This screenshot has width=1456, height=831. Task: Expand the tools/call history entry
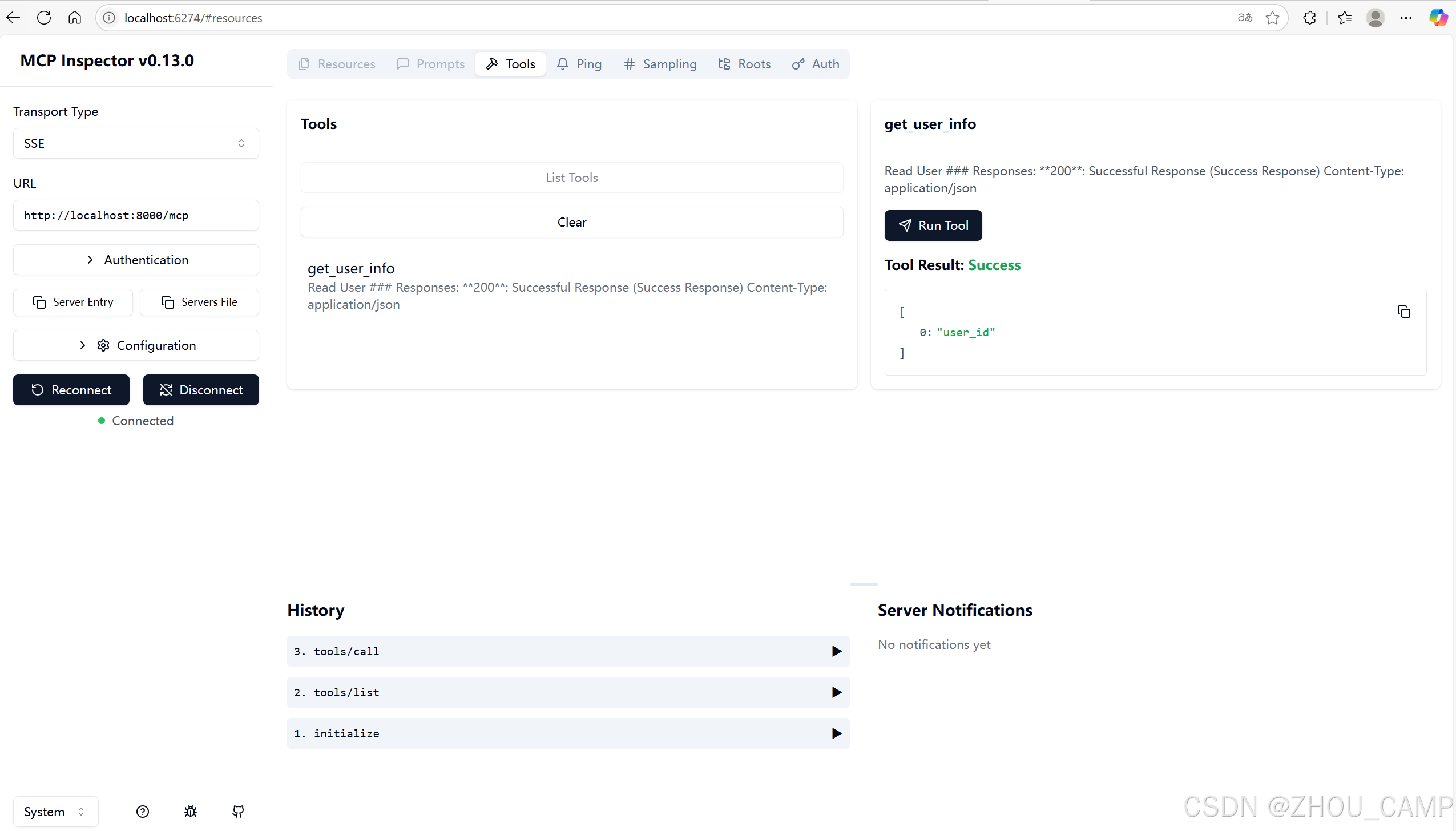click(568, 651)
